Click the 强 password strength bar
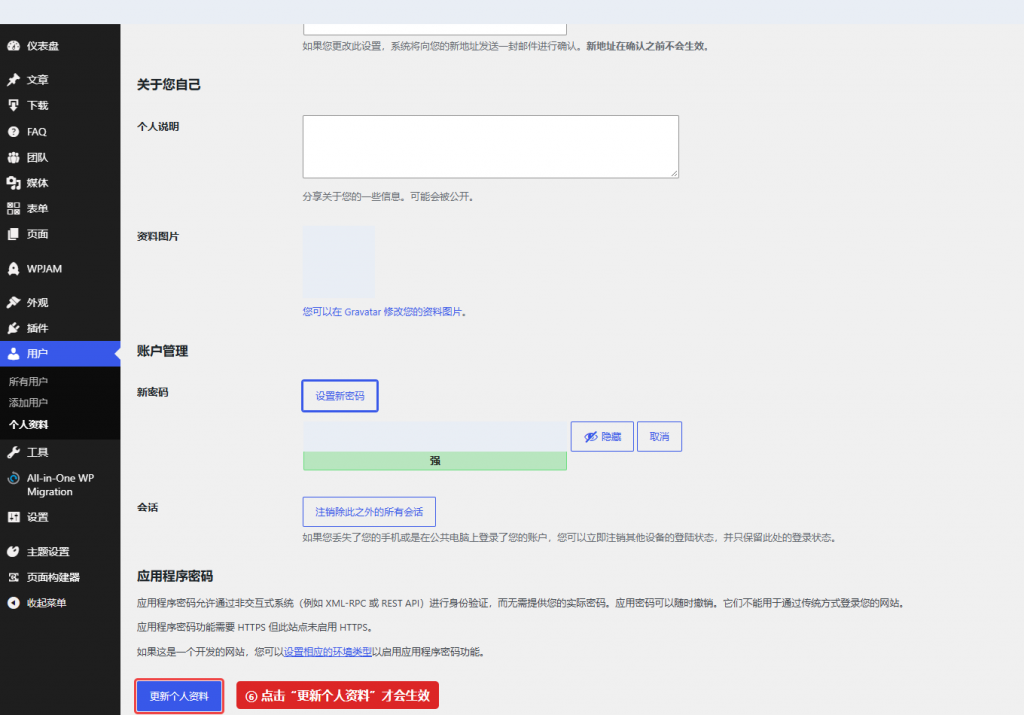The height and width of the screenshot is (715, 1024). point(434,460)
